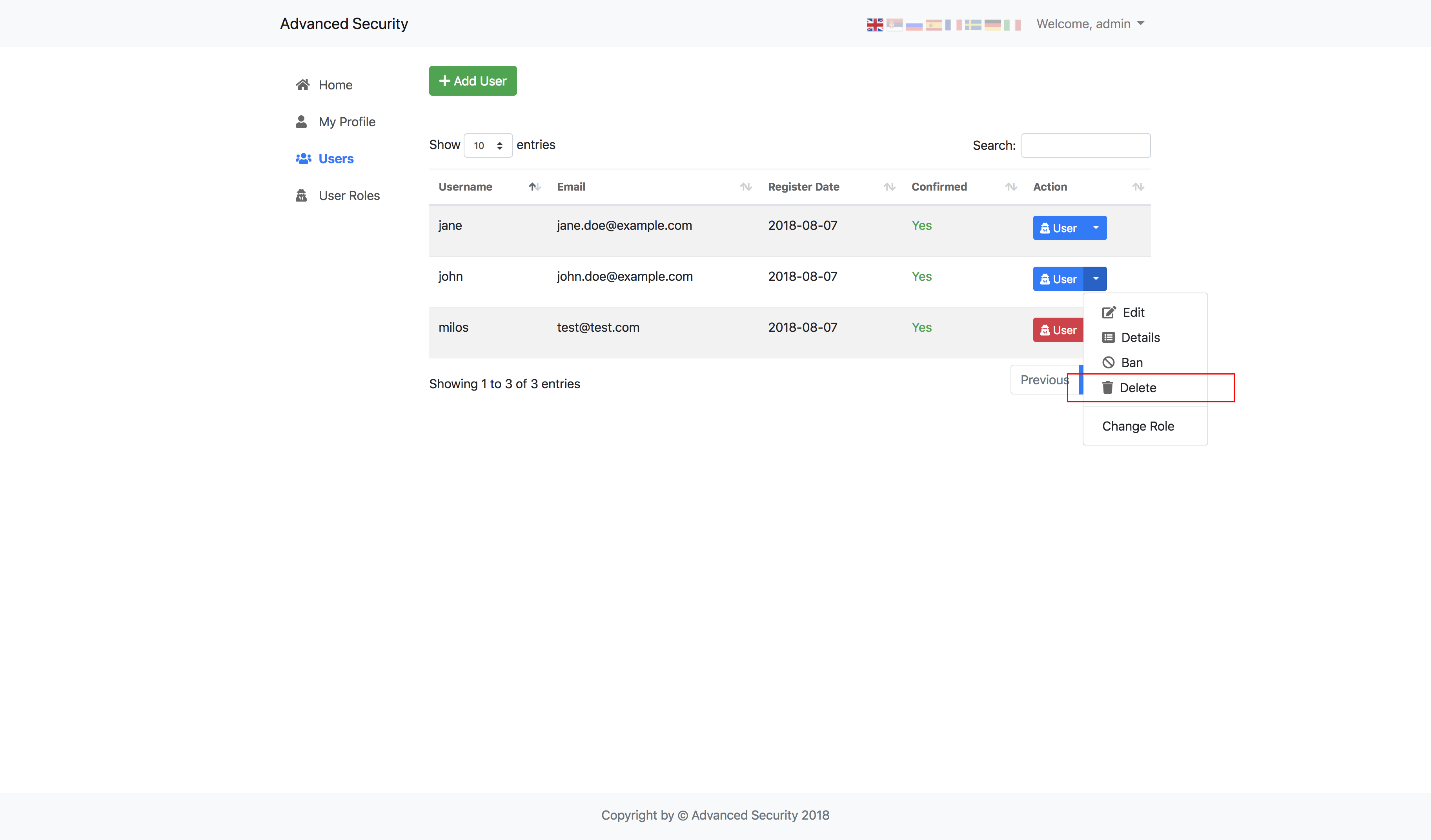
Task: Open User Roles in the sidebar
Action: tap(349, 196)
